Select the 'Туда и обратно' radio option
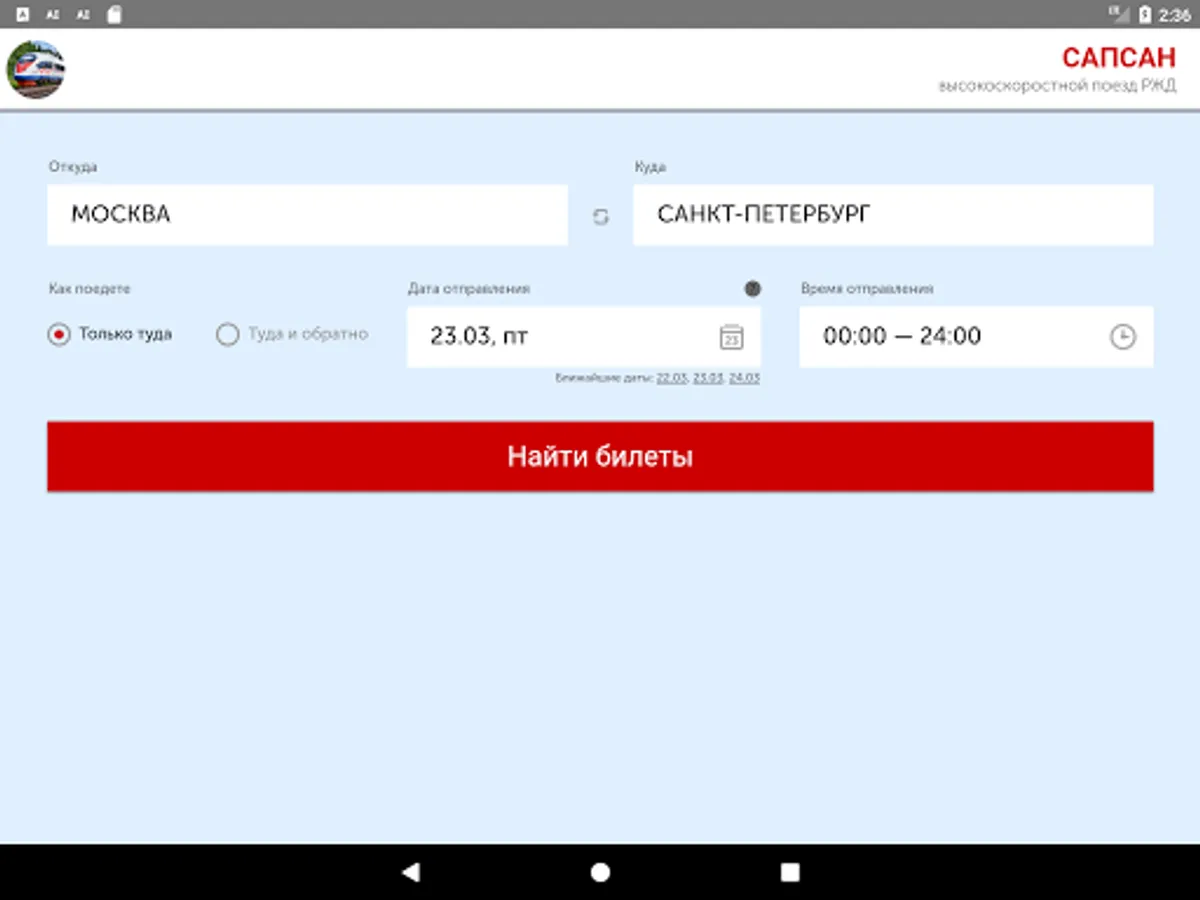Viewport: 1200px width, 900px height. 292,334
